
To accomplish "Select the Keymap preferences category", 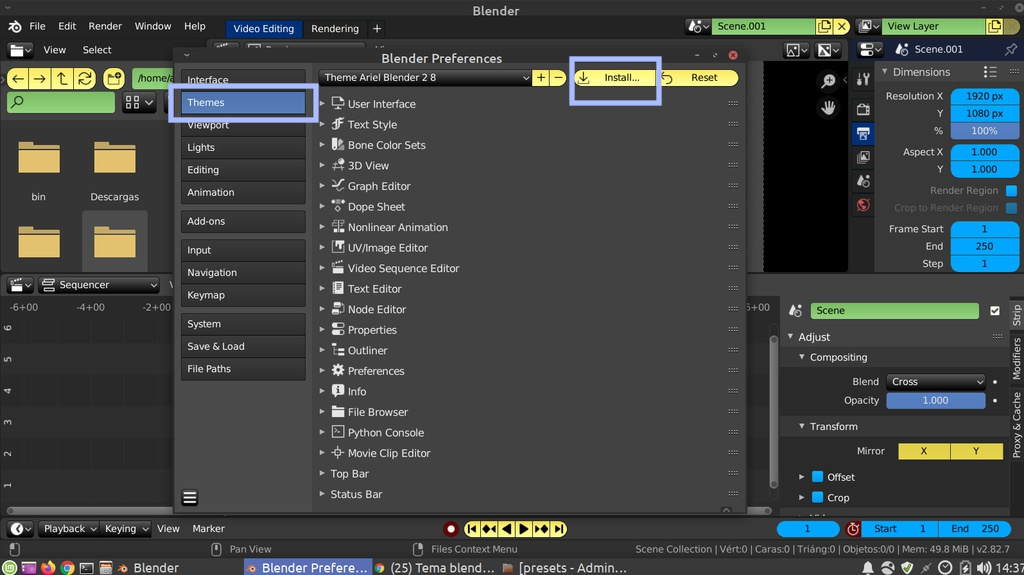I will point(243,295).
